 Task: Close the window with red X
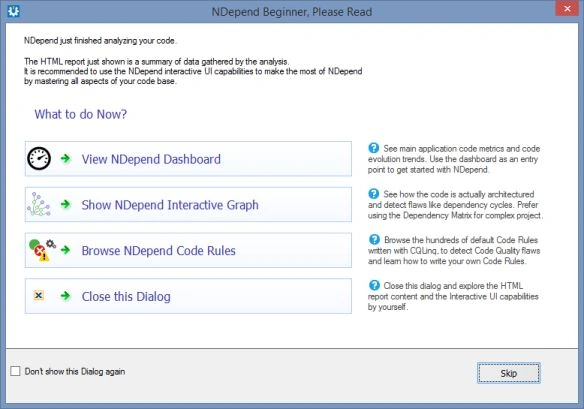[567, 8]
